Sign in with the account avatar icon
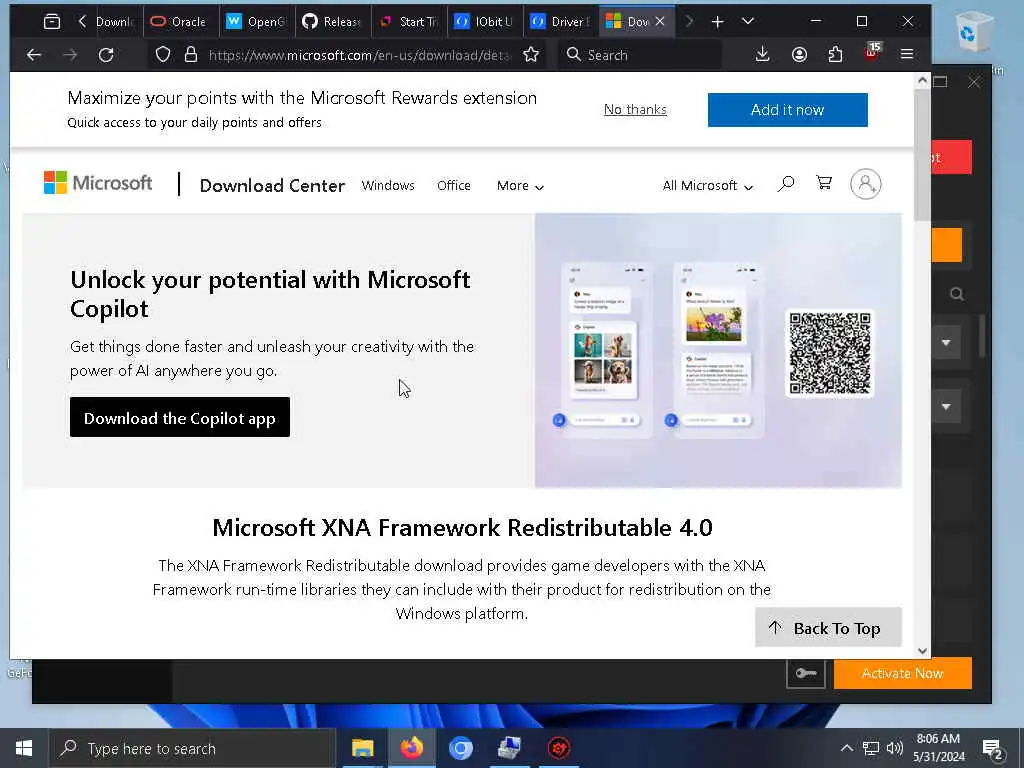Screen dimensions: 1024x768 pyautogui.click(x=866, y=184)
